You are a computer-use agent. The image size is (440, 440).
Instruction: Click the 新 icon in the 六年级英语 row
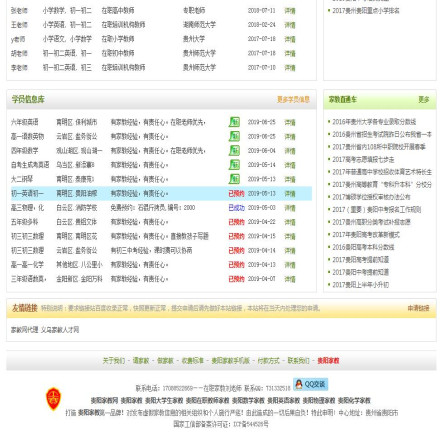tap(234, 122)
